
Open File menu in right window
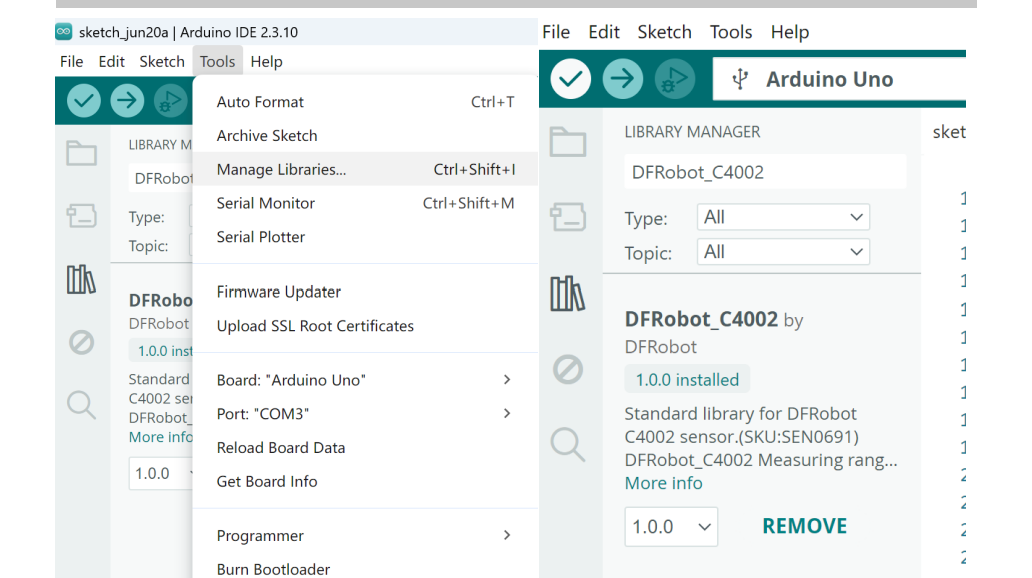pyautogui.click(x=556, y=32)
